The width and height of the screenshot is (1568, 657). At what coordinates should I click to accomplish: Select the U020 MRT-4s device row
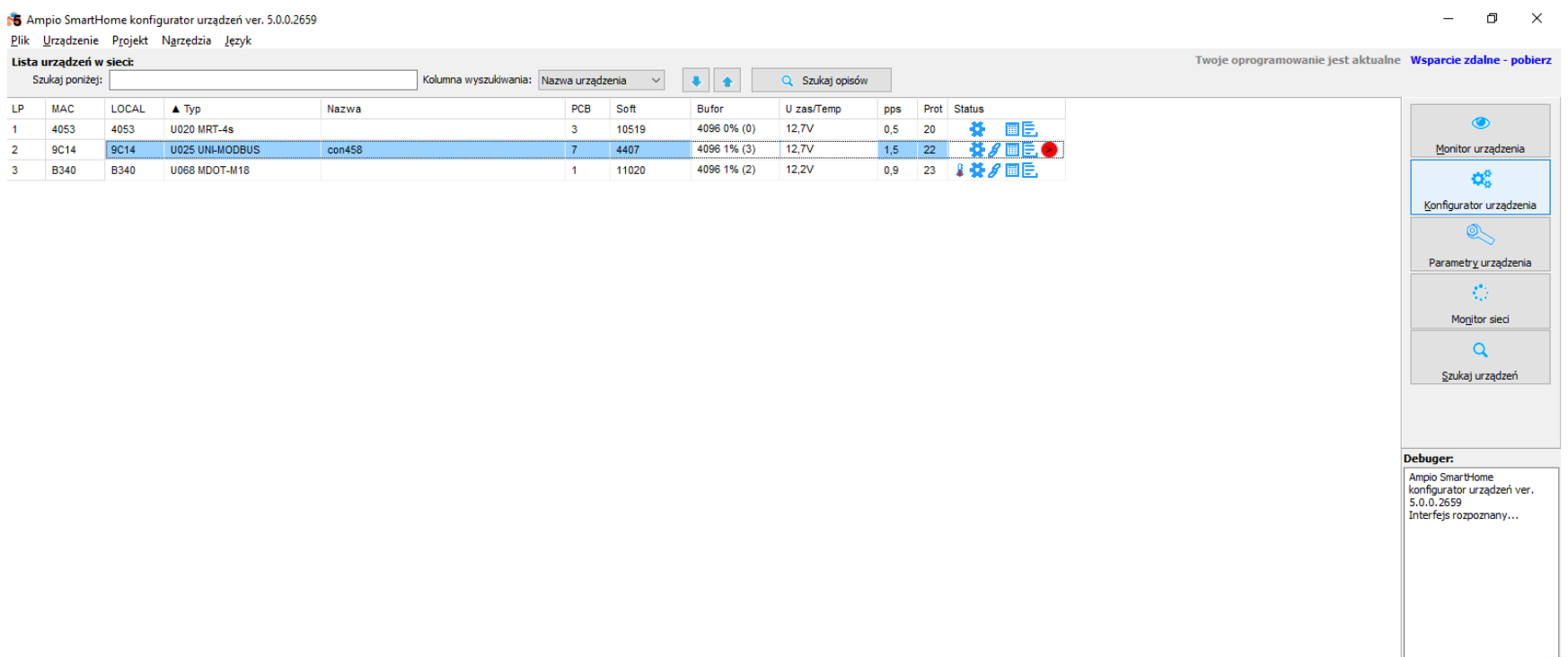click(x=536, y=129)
